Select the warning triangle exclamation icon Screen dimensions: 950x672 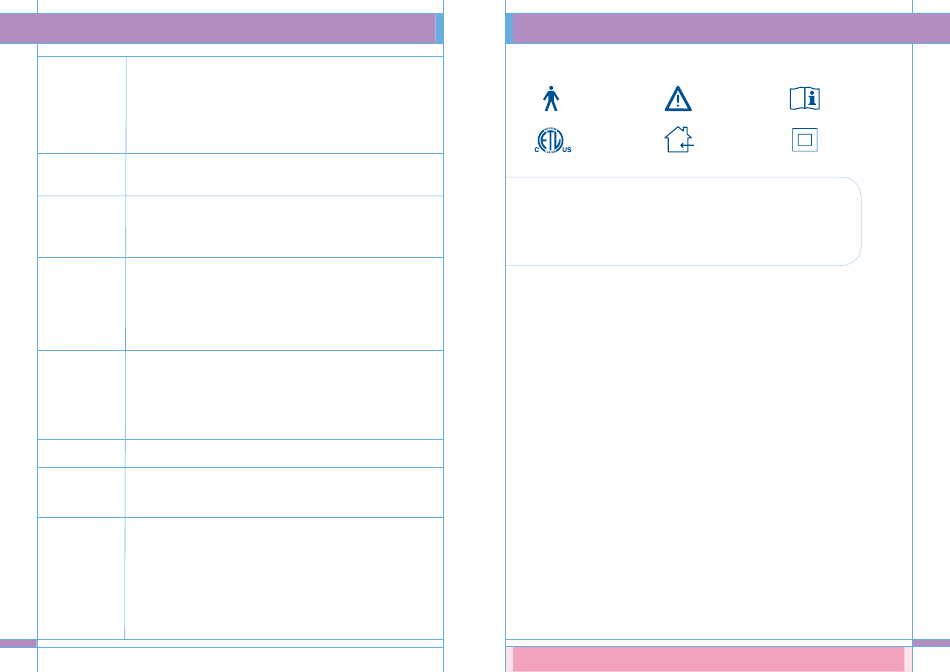(678, 99)
